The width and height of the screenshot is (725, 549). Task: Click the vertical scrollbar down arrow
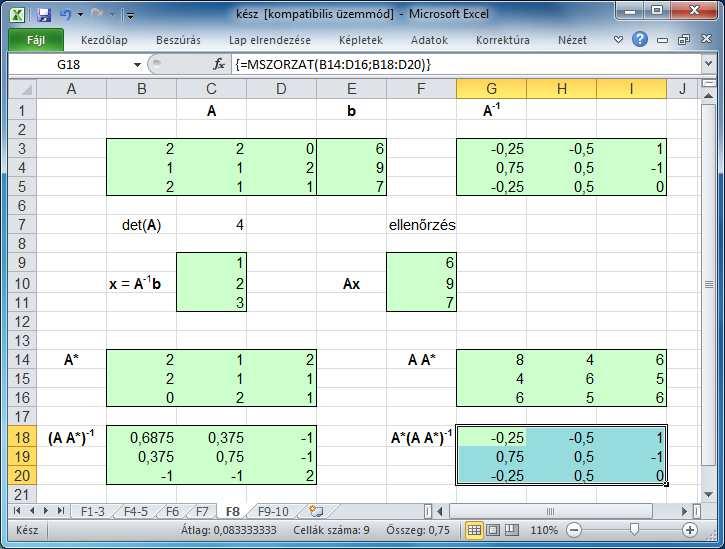[708, 495]
